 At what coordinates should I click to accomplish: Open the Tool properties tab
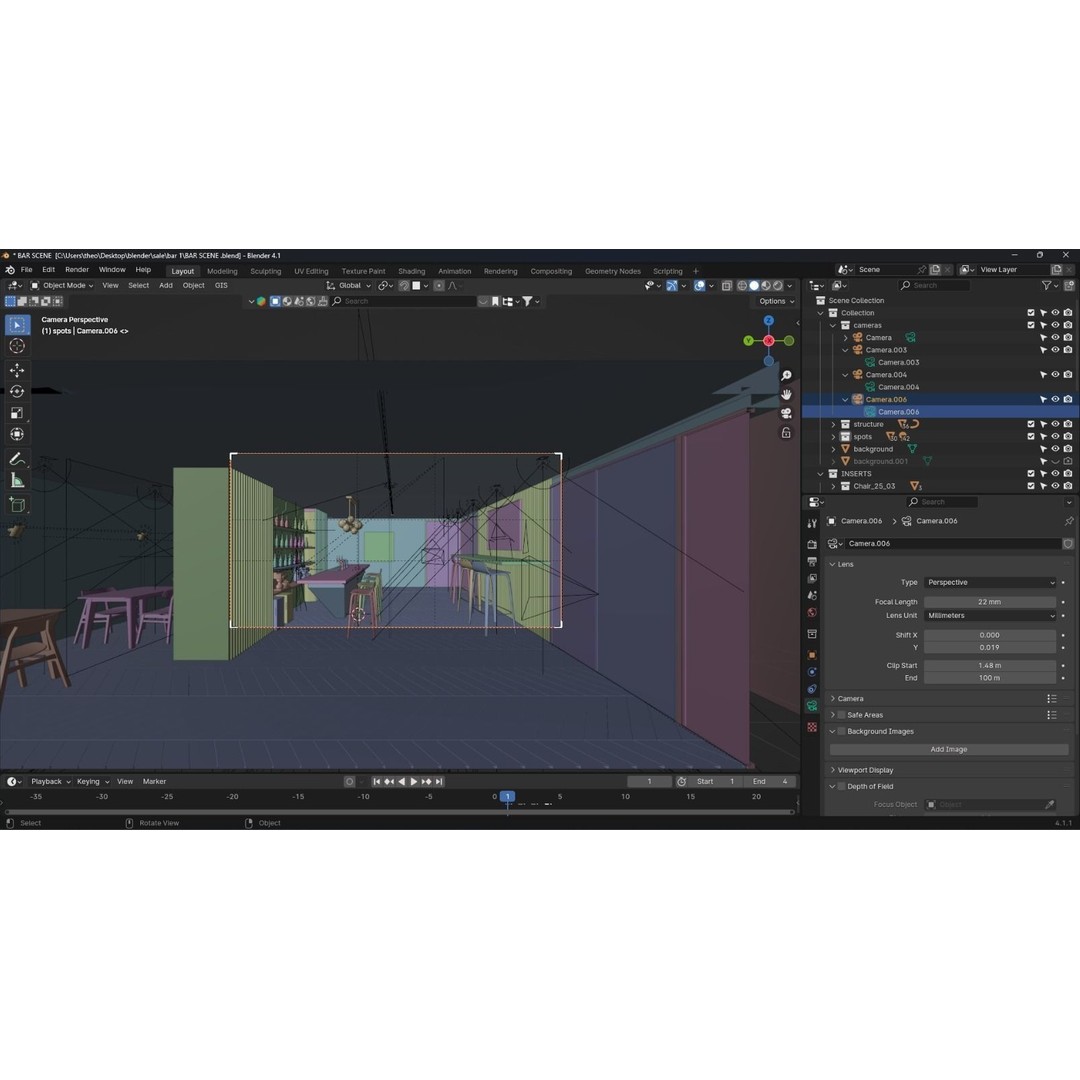click(812, 523)
